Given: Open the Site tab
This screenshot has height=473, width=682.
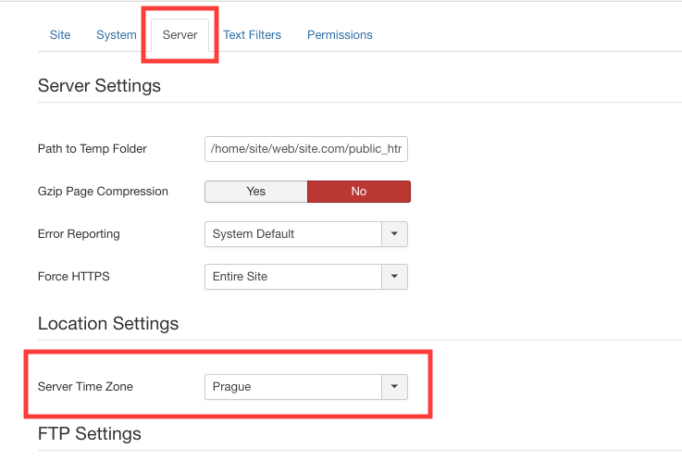Looking at the screenshot, I should coord(60,35).
